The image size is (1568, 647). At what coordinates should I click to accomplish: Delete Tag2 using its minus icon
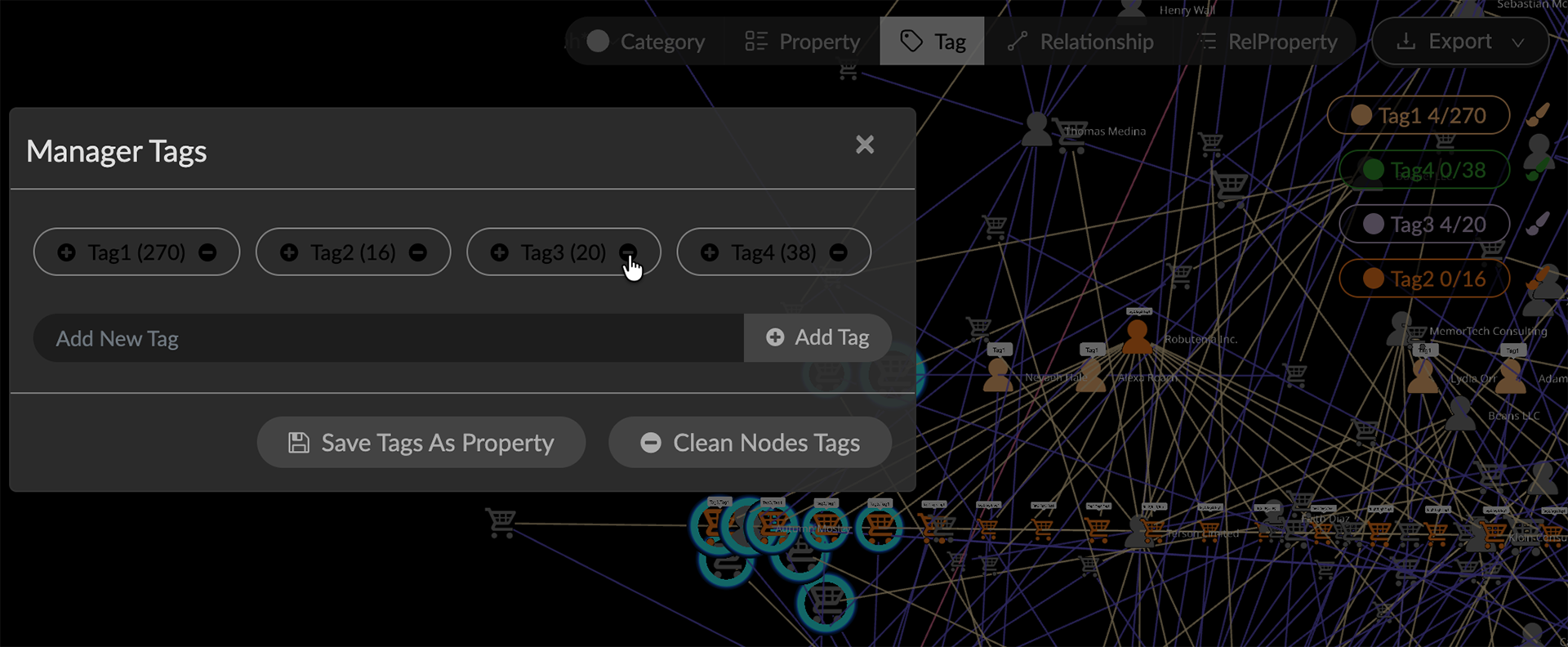[x=418, y=252]
